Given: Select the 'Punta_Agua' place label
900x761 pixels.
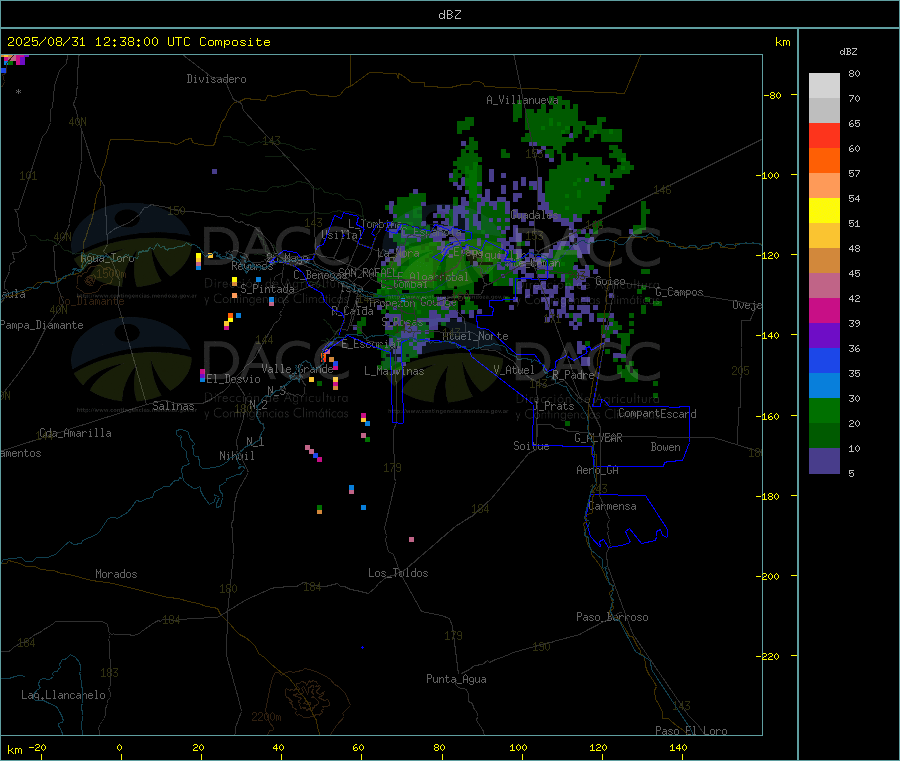Looking at the screenshot, I should point(456,679).
